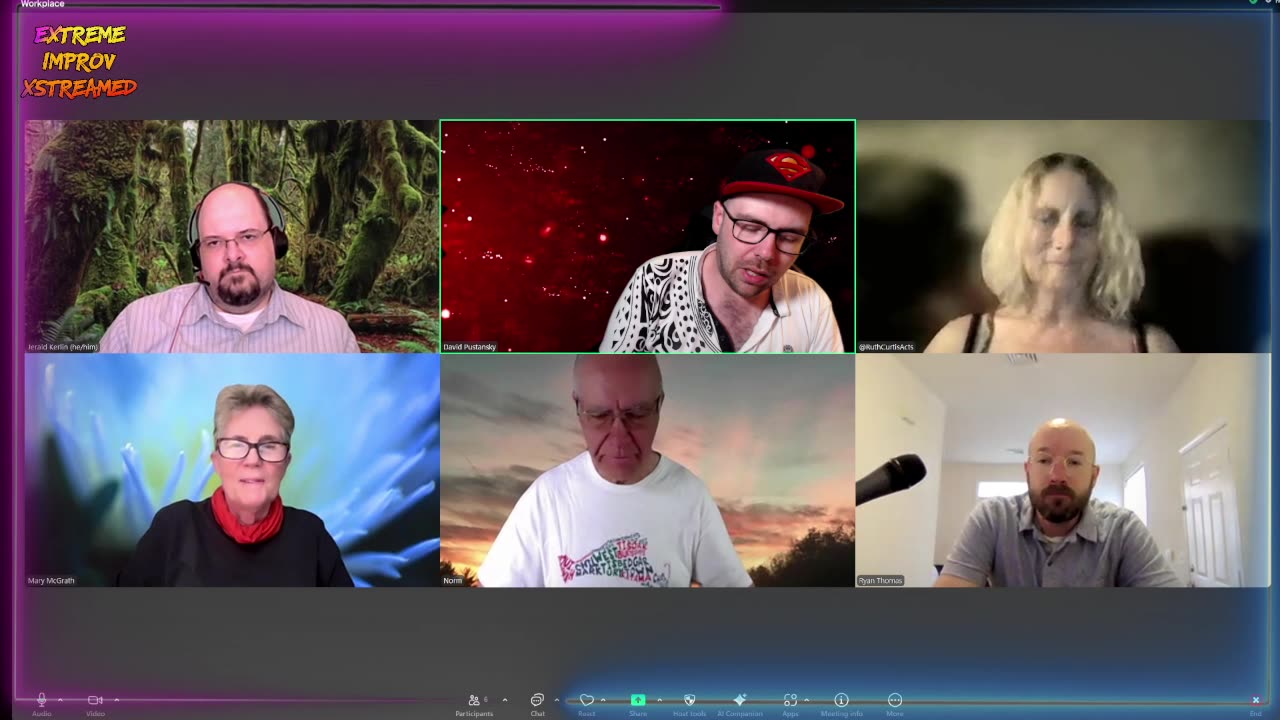
Task: Click the 'Norm' name label
Action: [x=453, y=580]
